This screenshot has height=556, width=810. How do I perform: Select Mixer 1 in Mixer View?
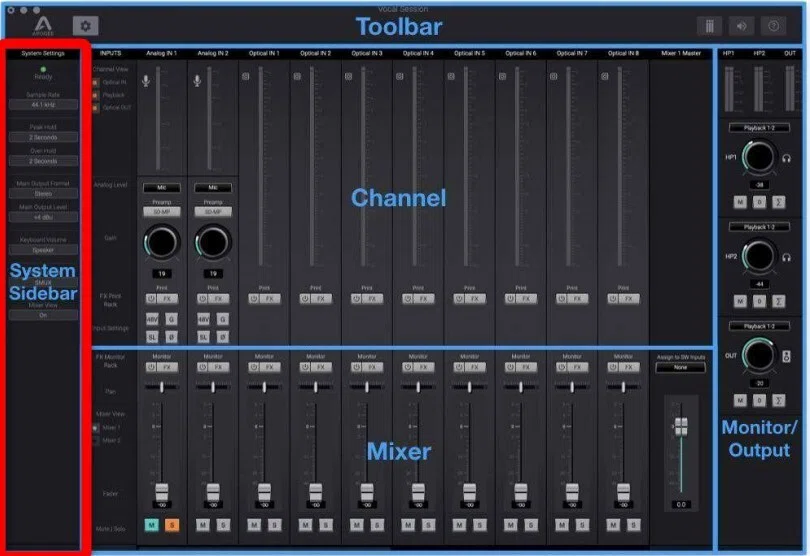click(96, 428)
